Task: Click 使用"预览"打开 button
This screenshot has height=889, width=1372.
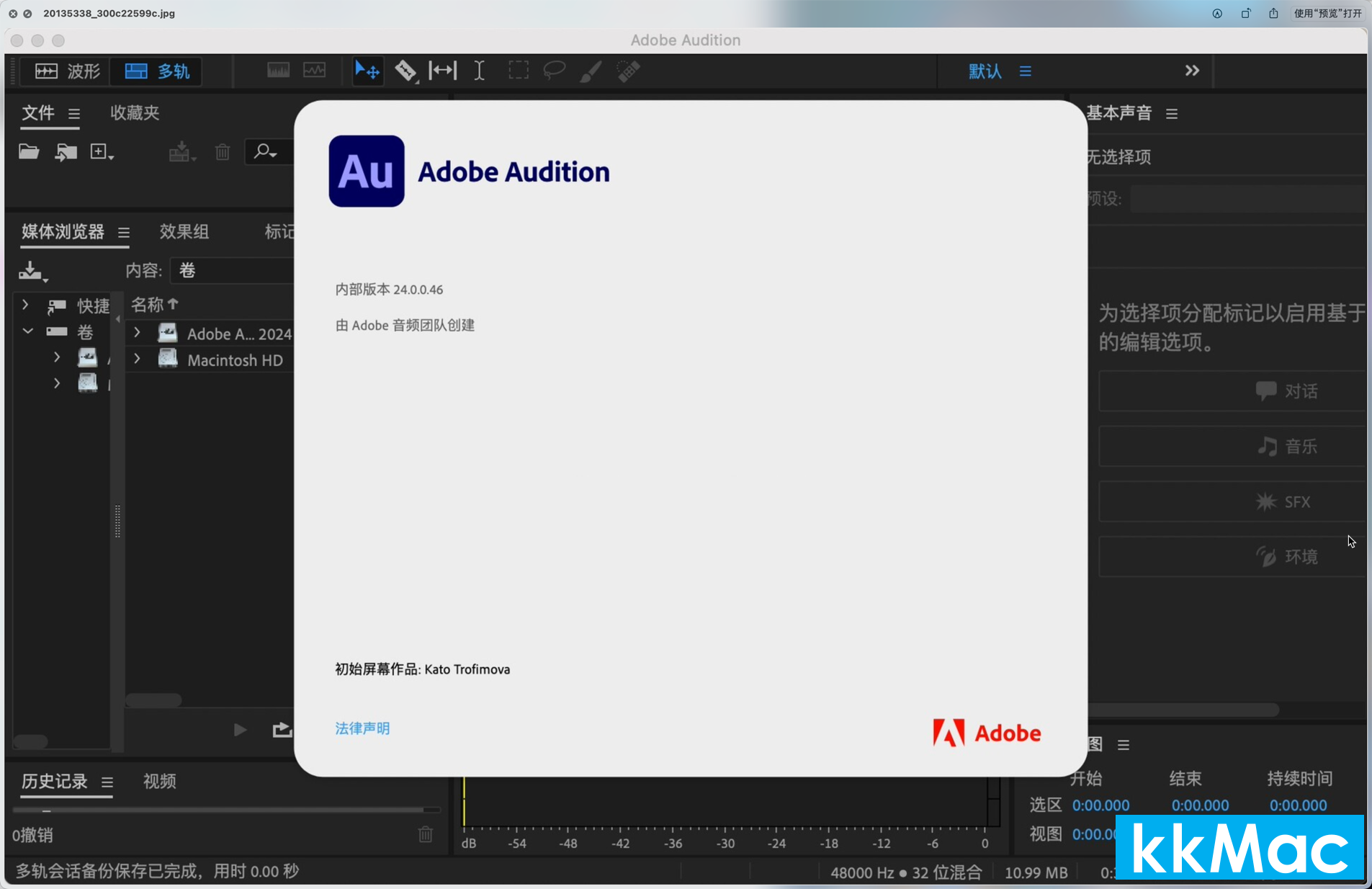Action: [x=1327, y=13]
